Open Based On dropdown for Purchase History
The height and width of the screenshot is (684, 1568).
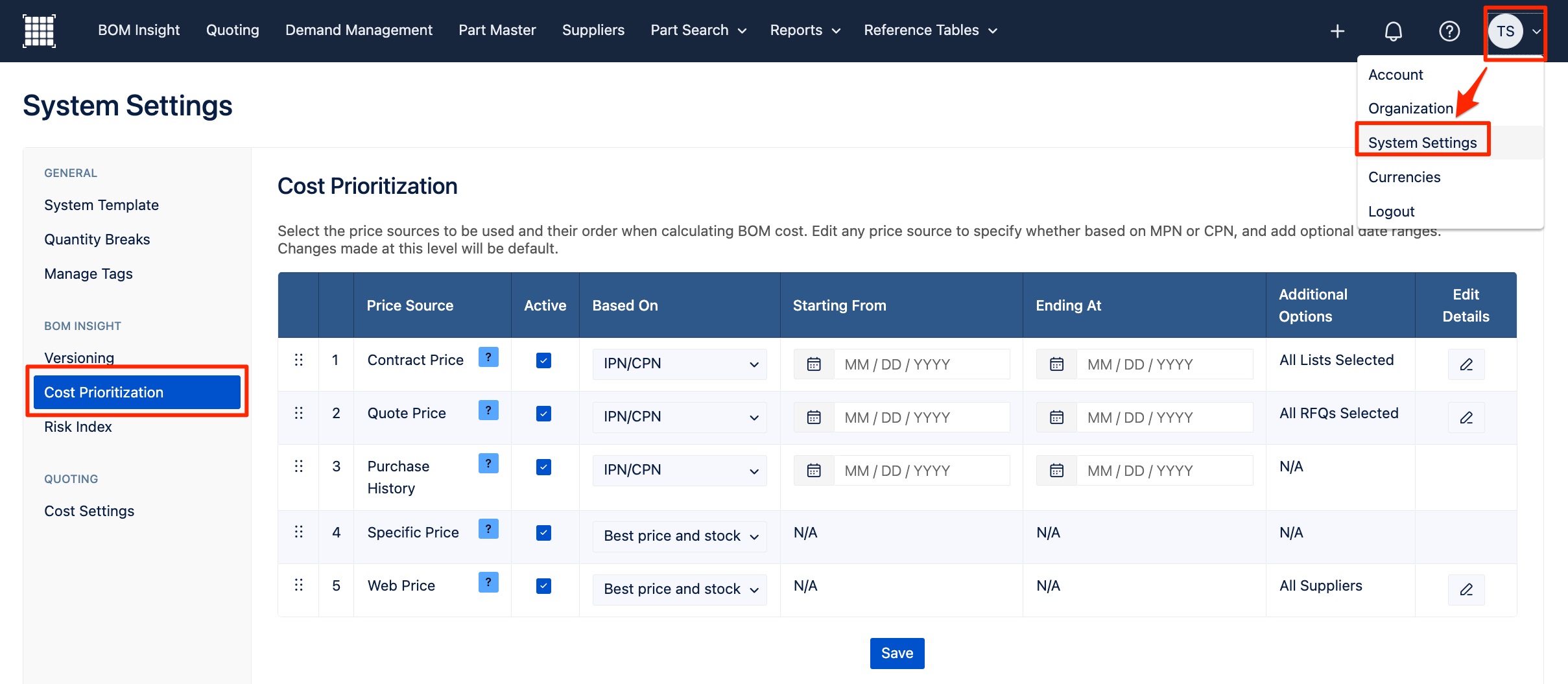(680, 471)
